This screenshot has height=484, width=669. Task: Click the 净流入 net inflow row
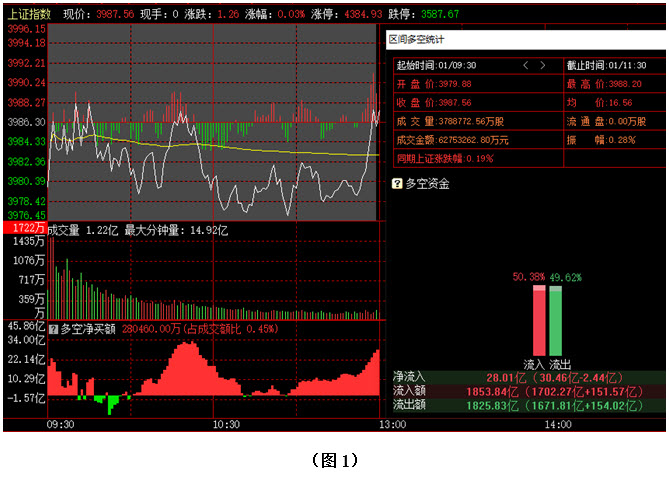(529, 377)
